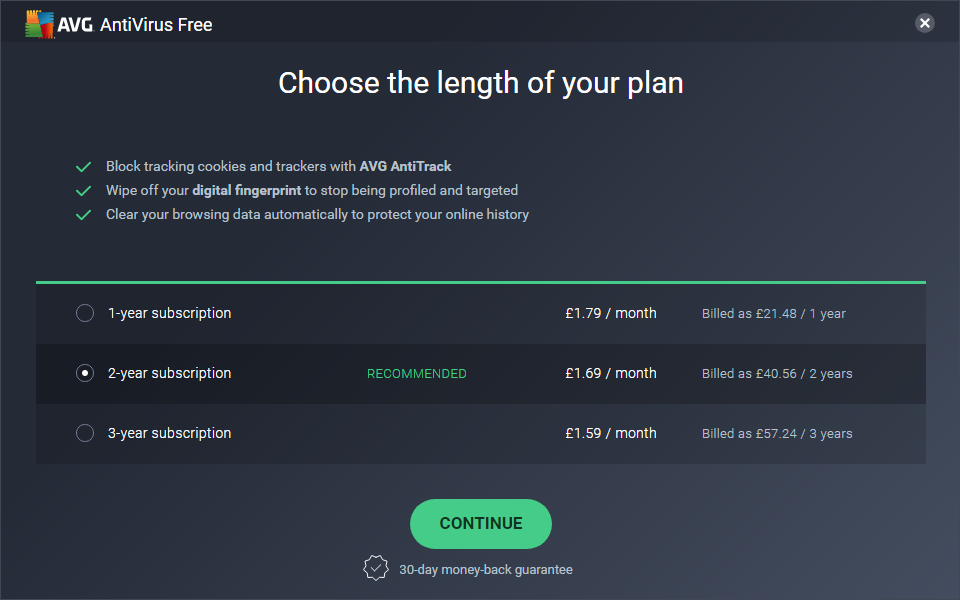This screenshot has height=600, width=960.
Task: Choose the 3-year subscription radio button
Action: pyautogui.click(x=85, y=434)
